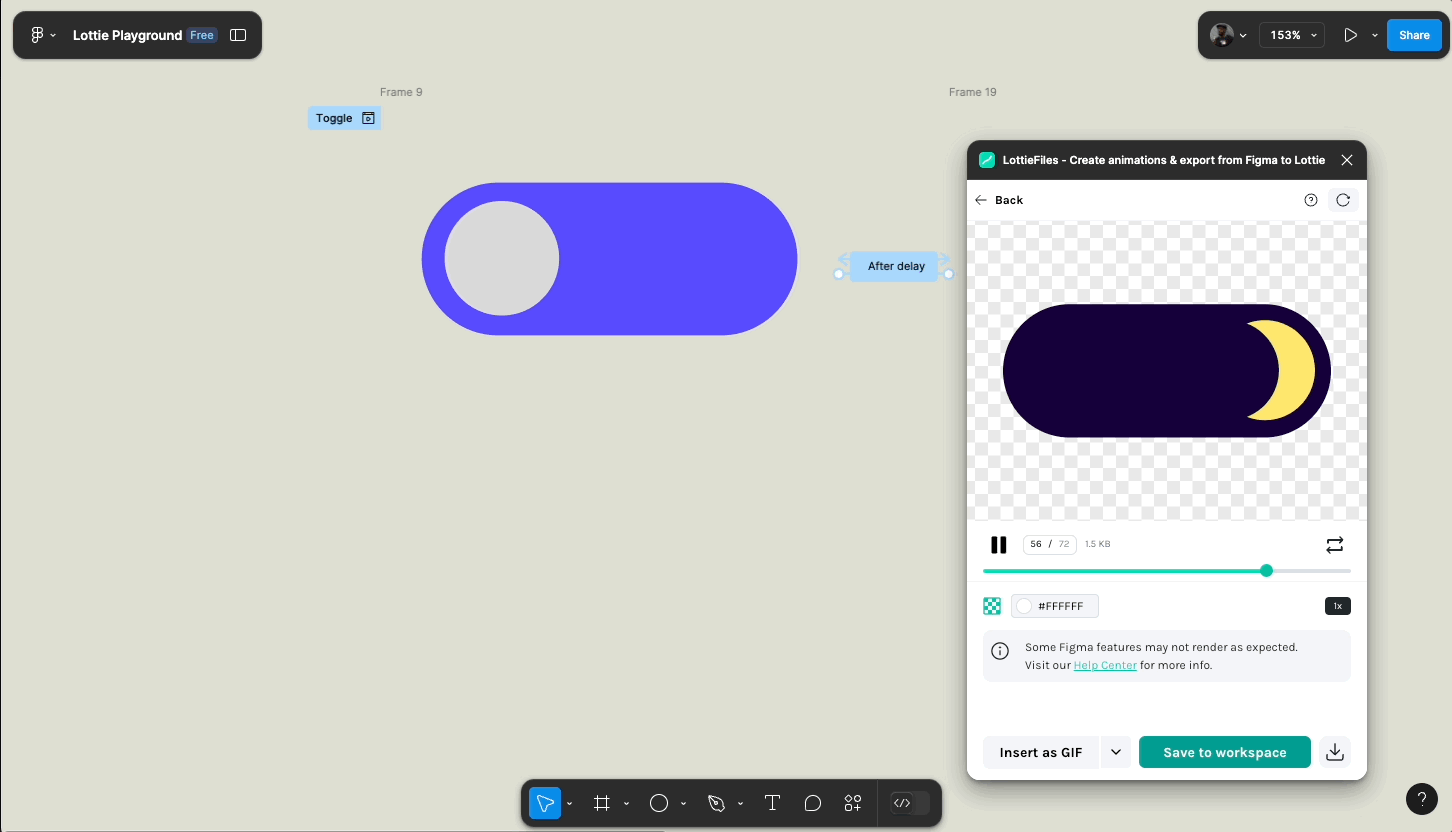Refresh the LottieFiles plugin preview
Image resolution: width=1452 pixels, height=832 pixels.
(x=1343, y=200)
